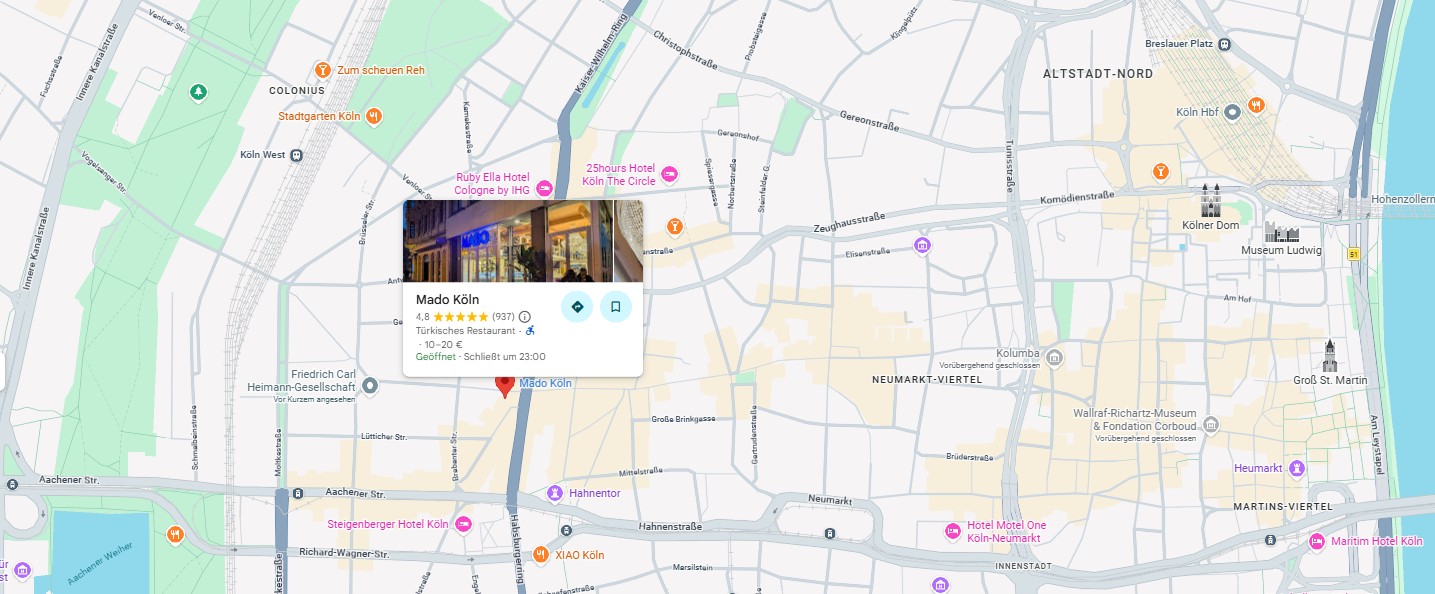Image resolution: width=1435 pixels, height=594 pixels.
Task: Click the purple museum marker on Zeughausstraße
Action: 922,245
